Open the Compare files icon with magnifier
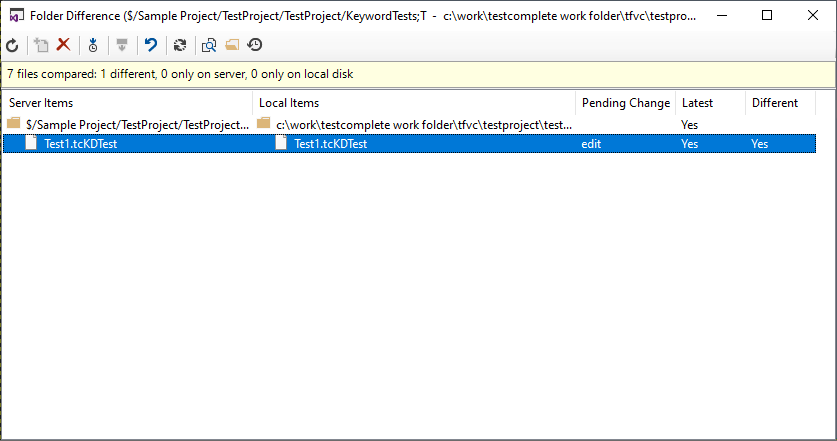This screenshot has height=441, width=837. pyautogui.click(x=209, y=45)
